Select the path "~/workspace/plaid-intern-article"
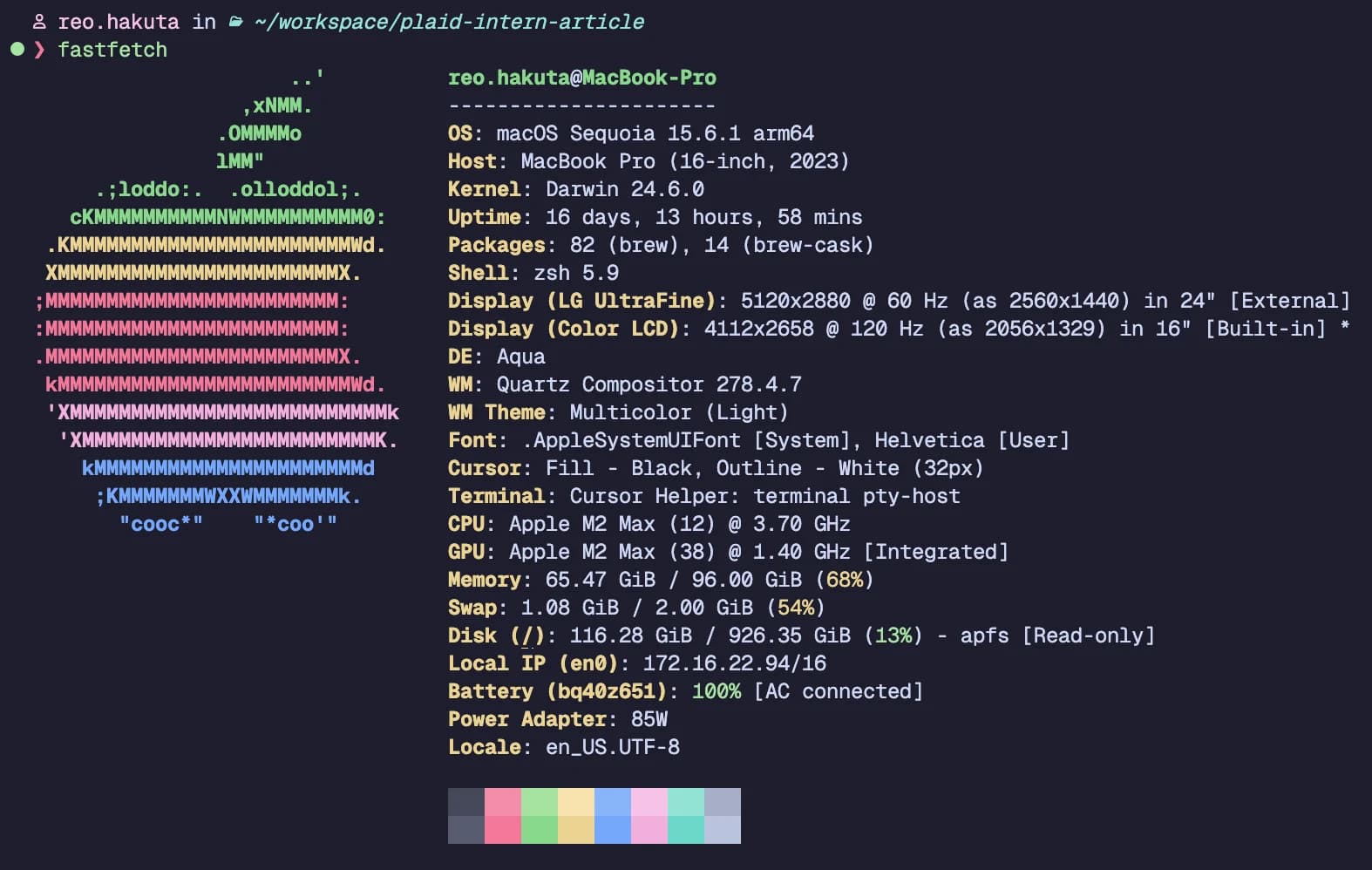 coord(449,22)
